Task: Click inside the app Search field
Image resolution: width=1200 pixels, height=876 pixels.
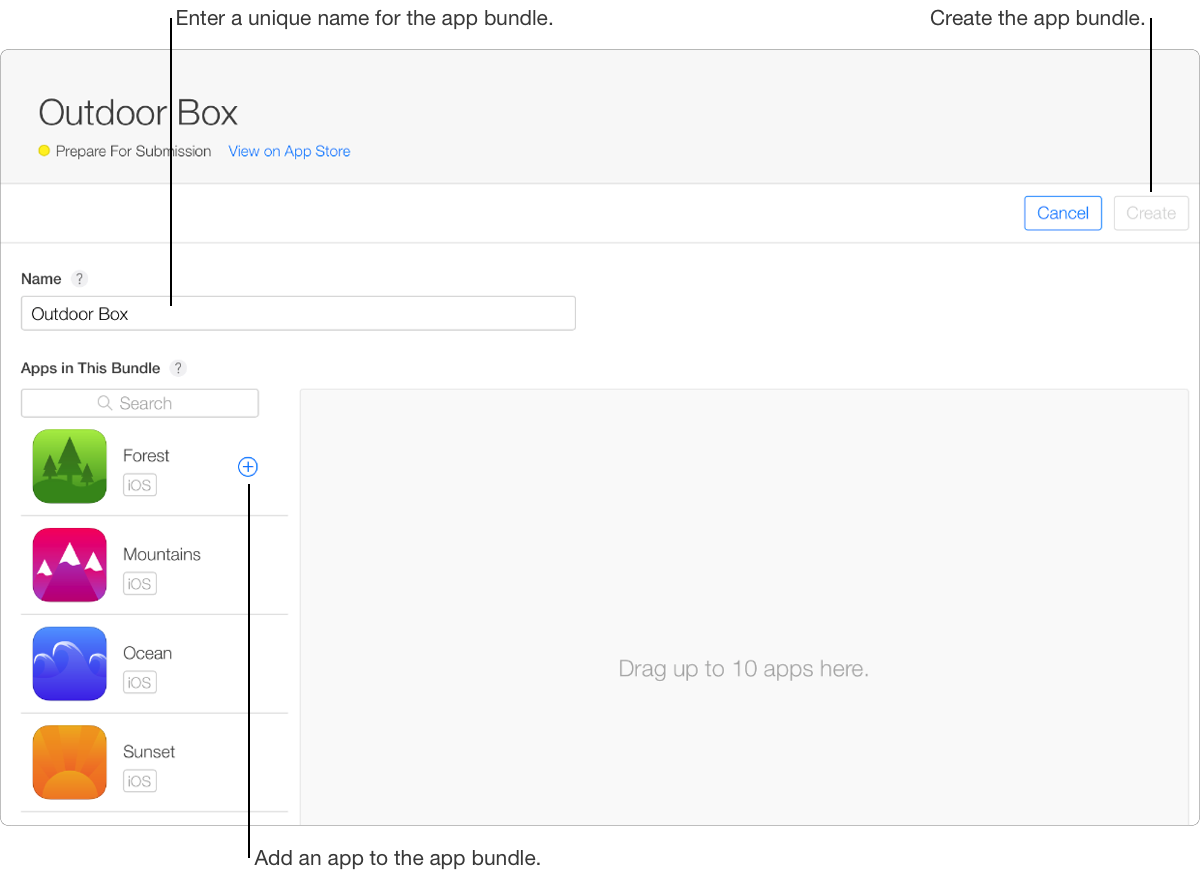Action: click(x=140, y=403)
